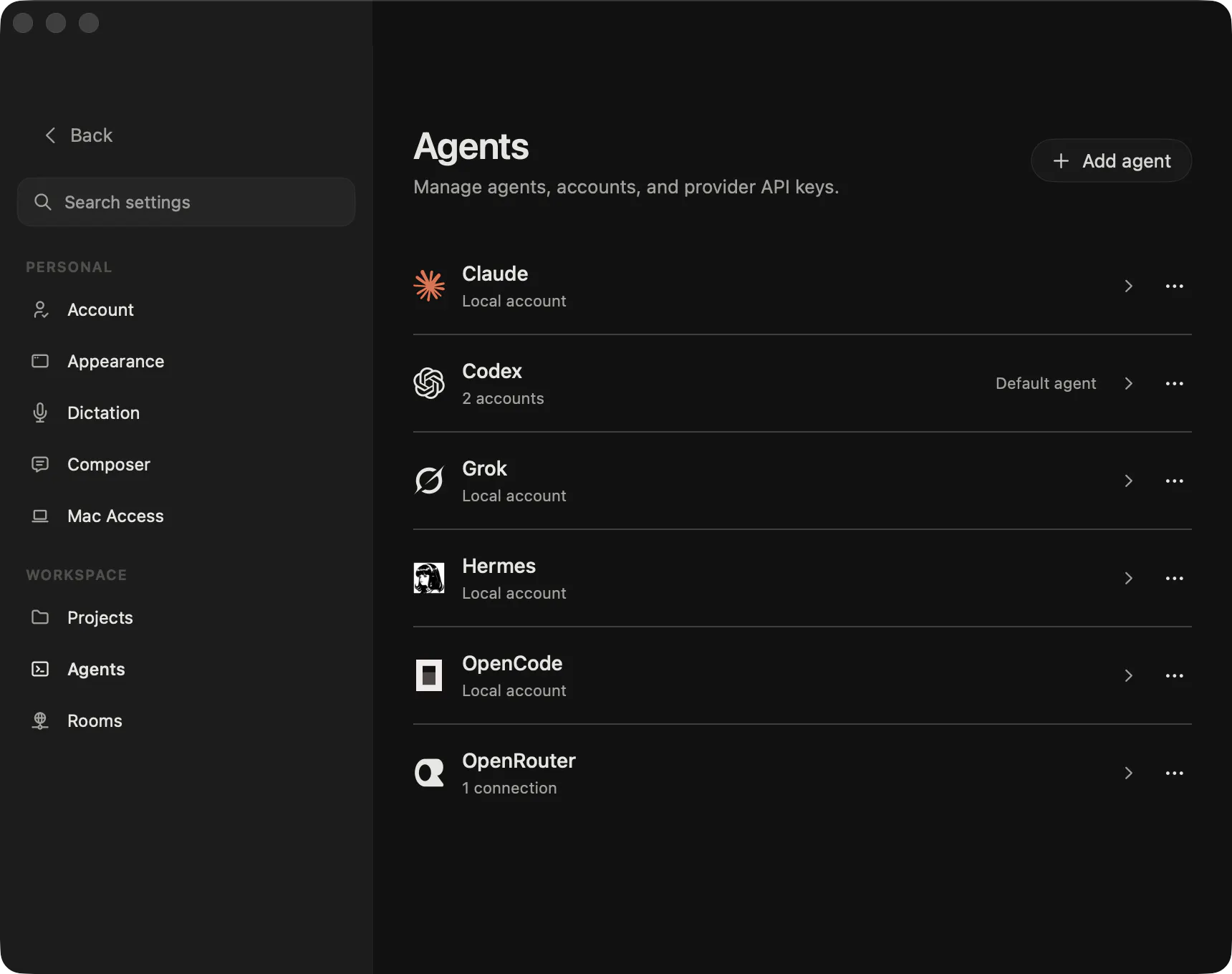Click the OpenCode agent name
Viewport: 1232px width, 974px height.
pyautogui.click(x=512, y=663)
